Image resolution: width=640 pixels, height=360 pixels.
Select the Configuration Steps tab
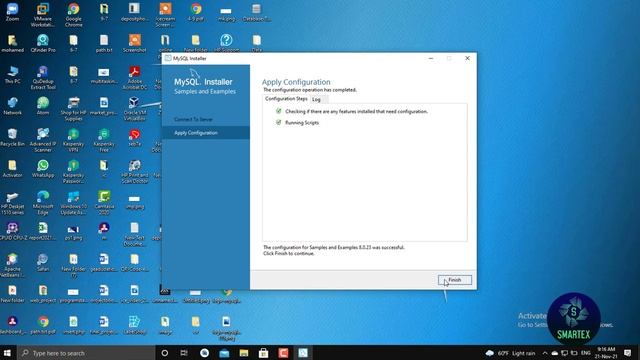tap(286, 99)
